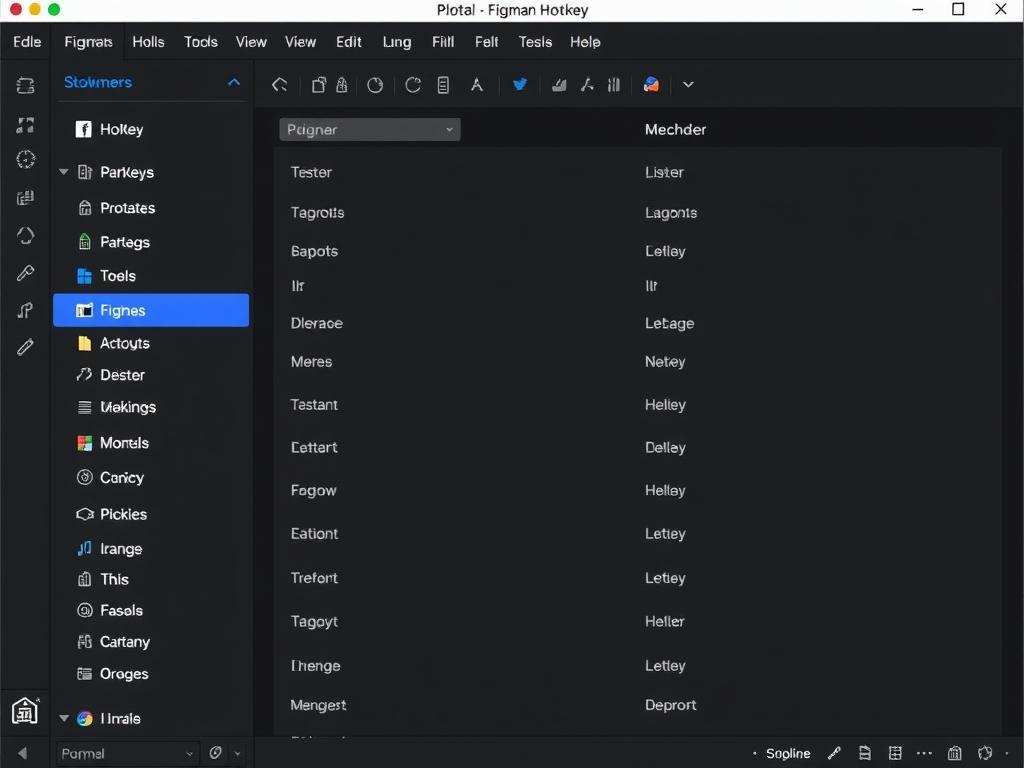Select the Pickles sidebar item

tap(151, 514)
